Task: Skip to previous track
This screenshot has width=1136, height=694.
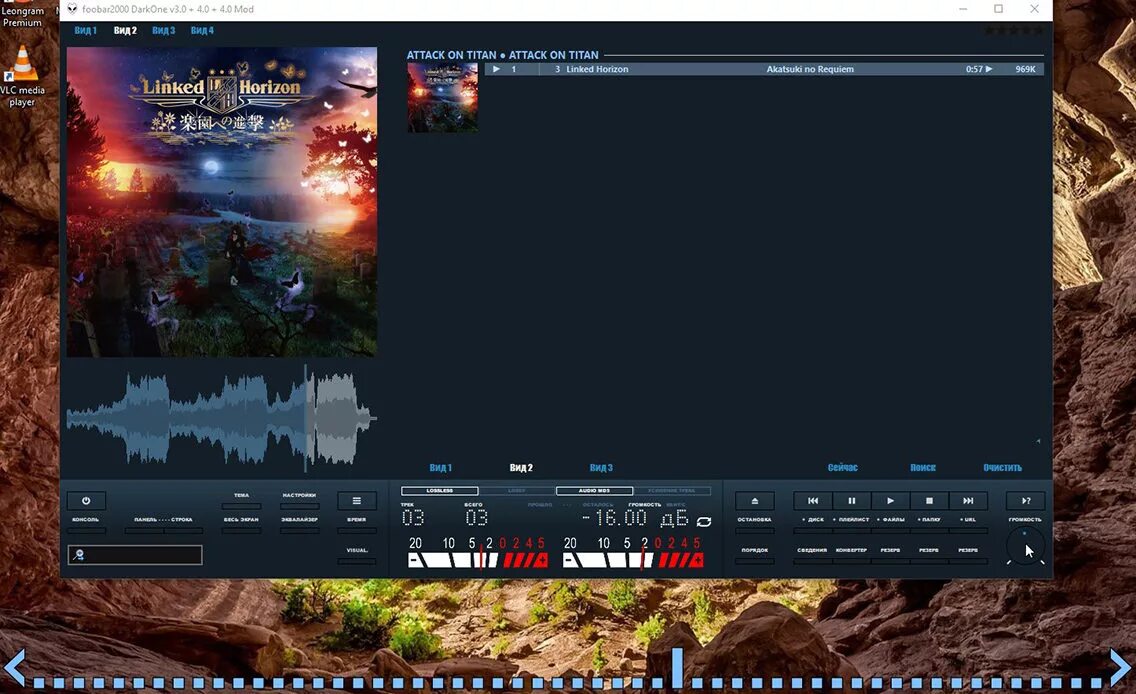Action: point(813,501)
